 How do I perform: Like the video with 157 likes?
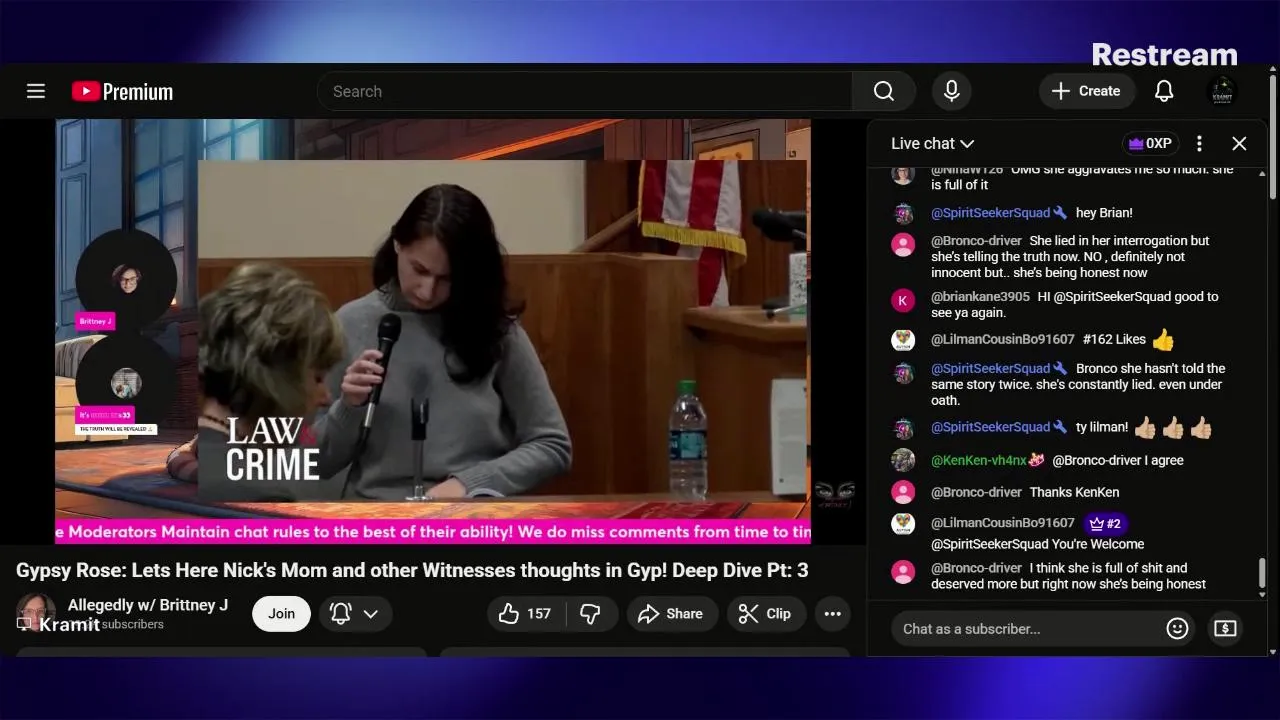(527, 613)
